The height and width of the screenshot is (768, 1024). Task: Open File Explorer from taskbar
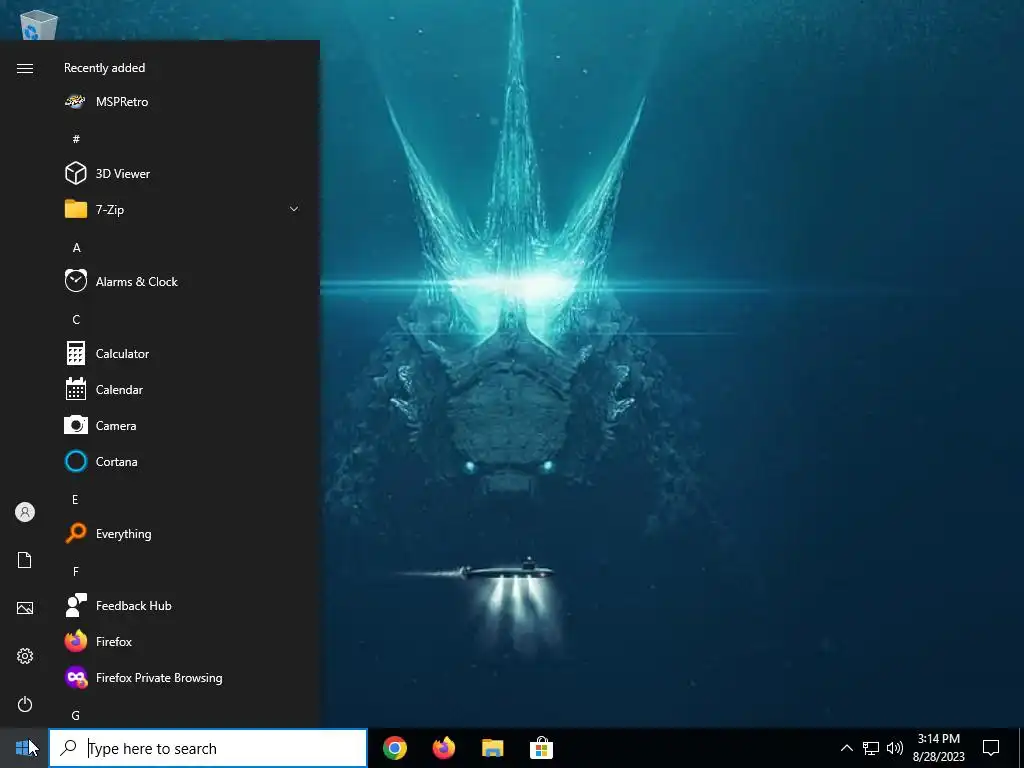coord(492,748)
